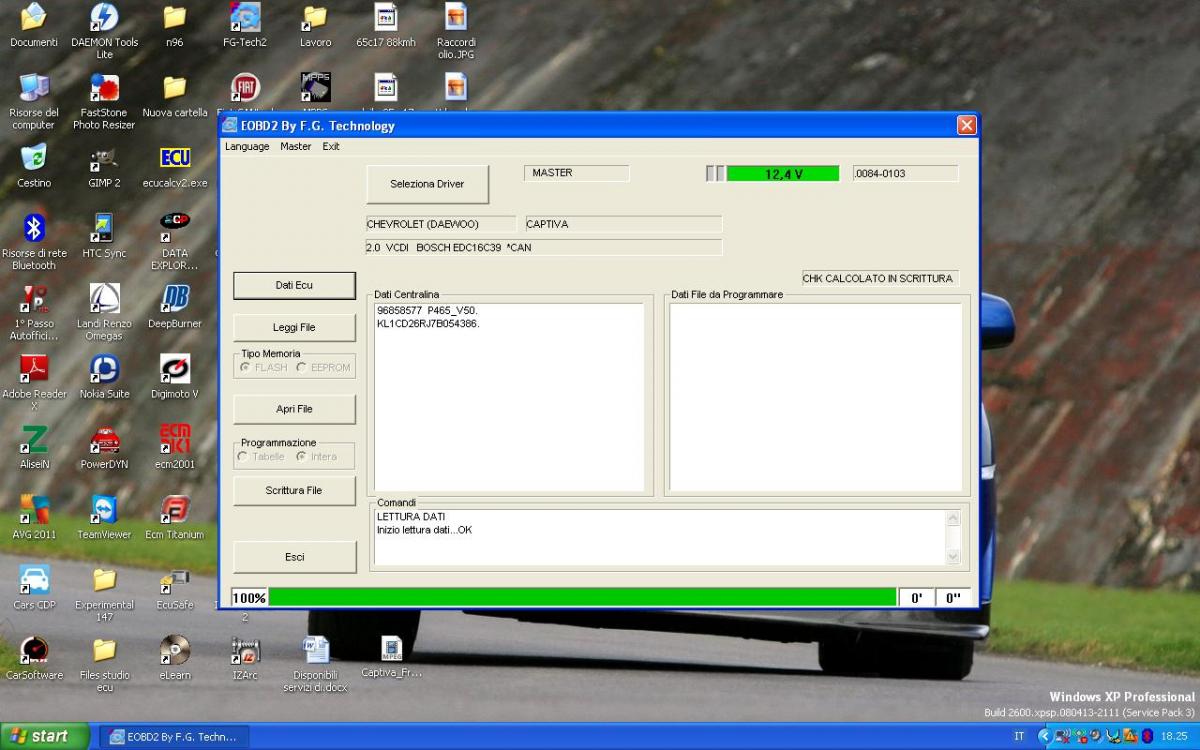The image size is (1200, 750).
Task: Click the Leggi File button
Action: [x=294, y=327]
